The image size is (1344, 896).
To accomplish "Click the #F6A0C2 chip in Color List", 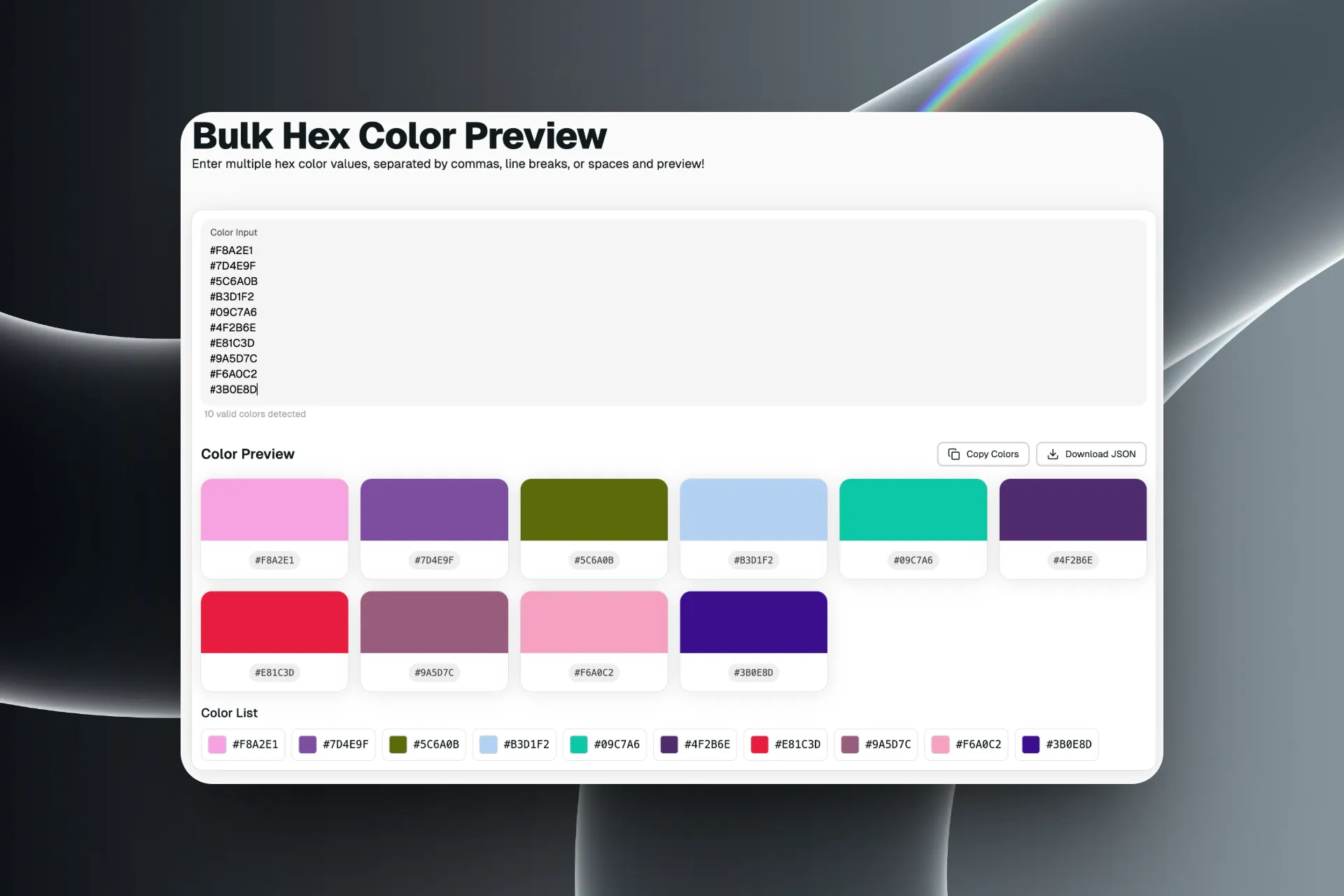I will [x=966, y=744].
